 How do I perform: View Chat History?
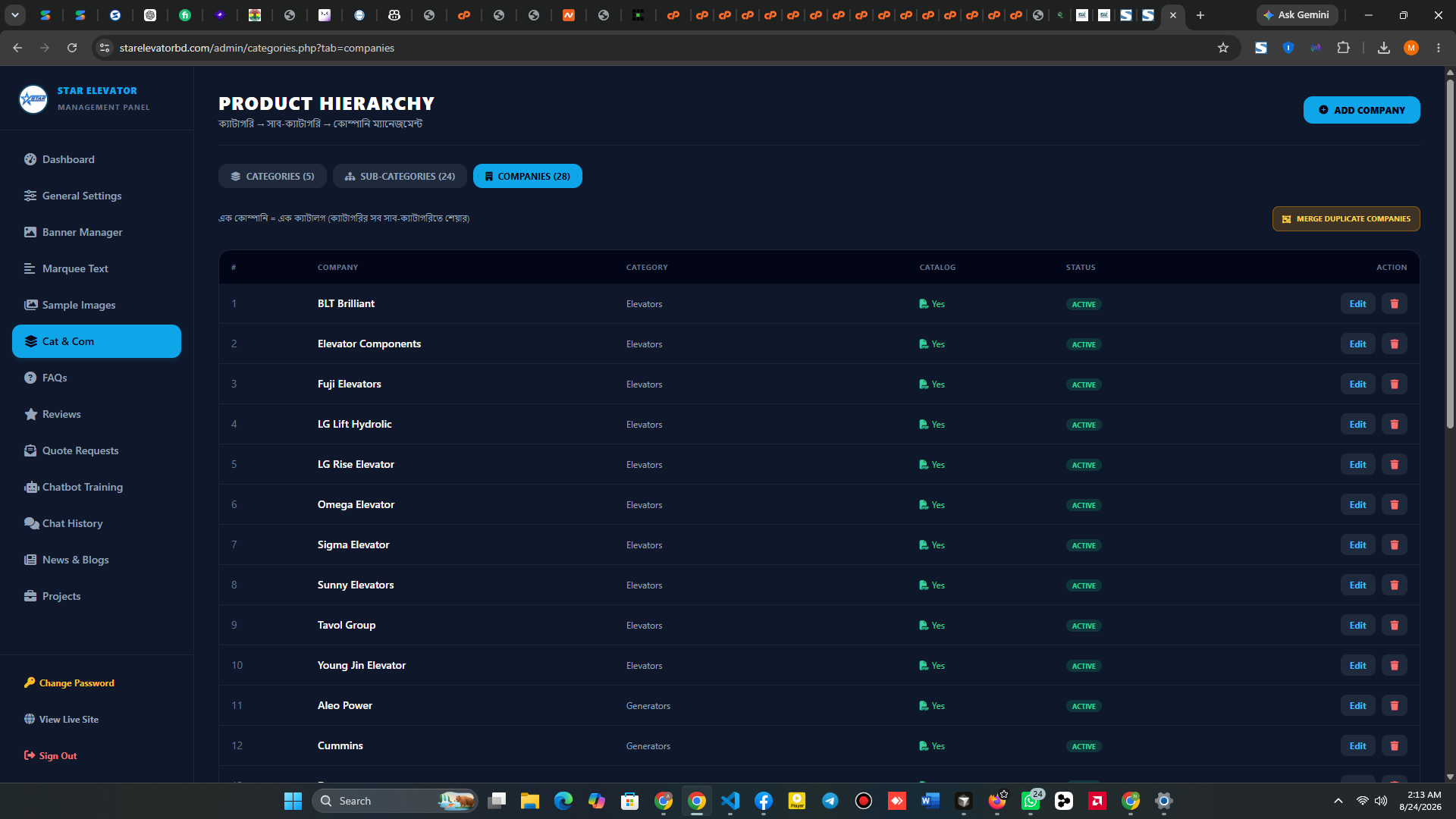[x=96, y=523]
